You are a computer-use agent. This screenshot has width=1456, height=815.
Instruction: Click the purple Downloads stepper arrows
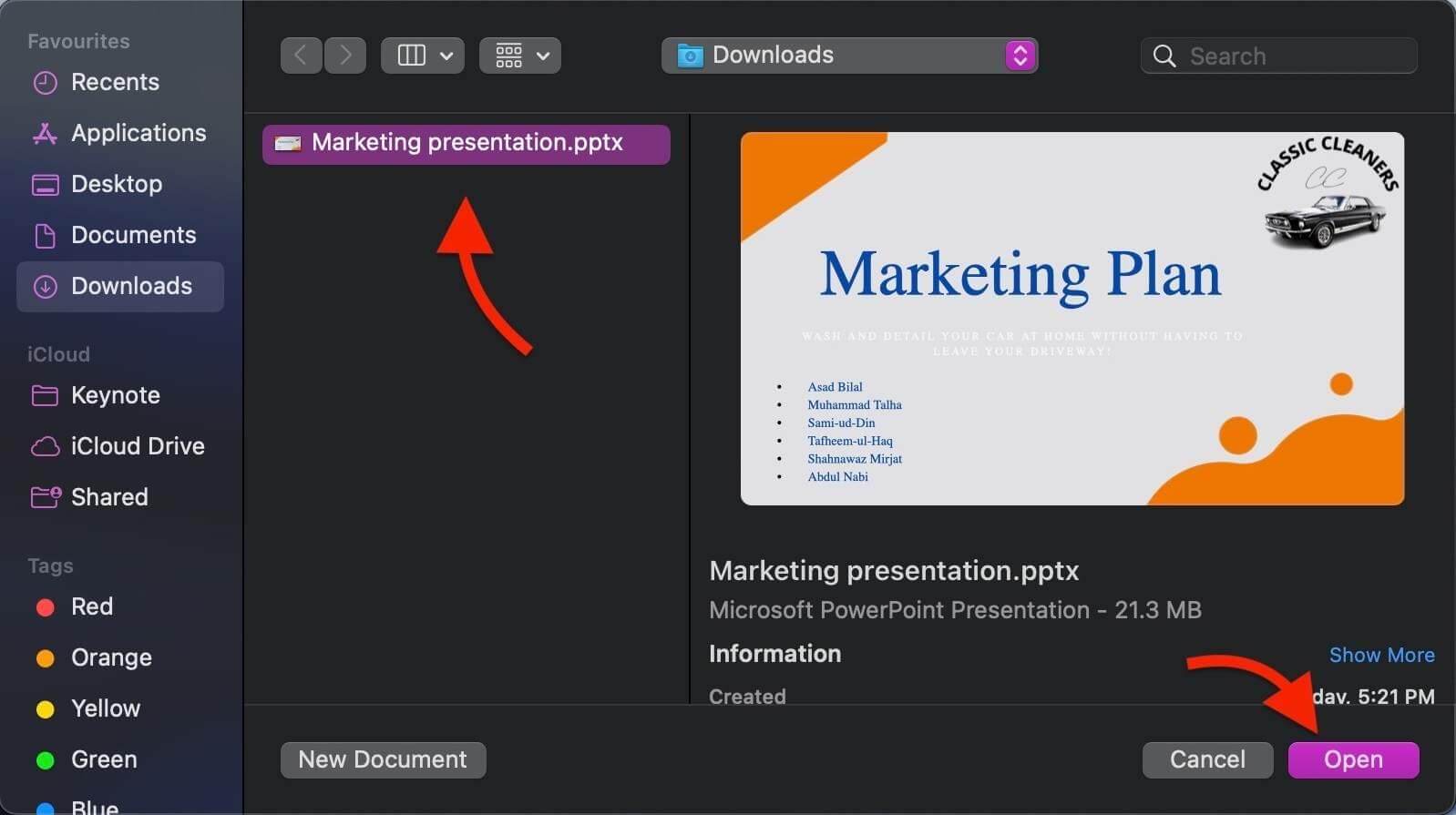coord(1020,56)
